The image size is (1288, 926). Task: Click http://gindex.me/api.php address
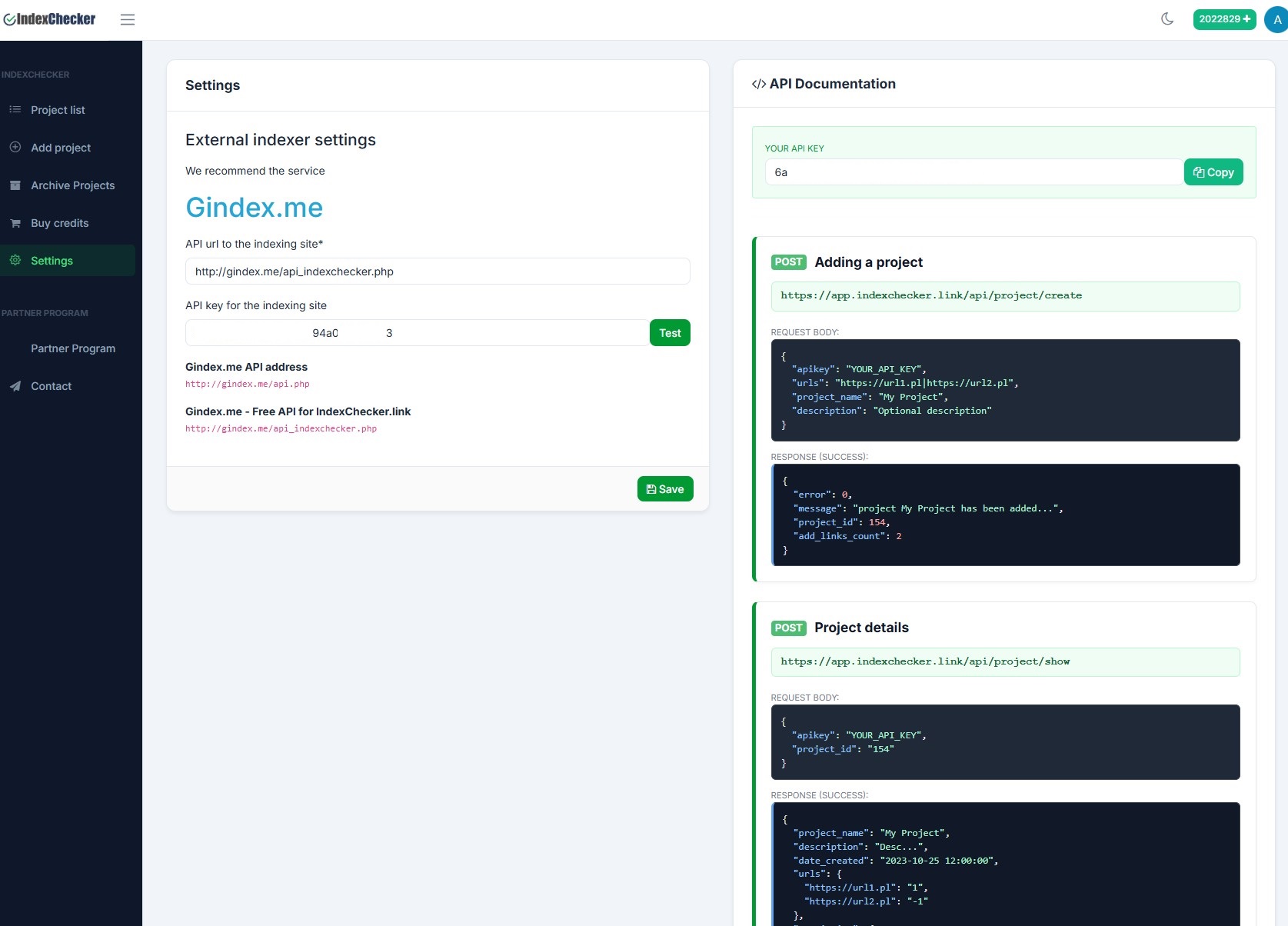(x=248, y=384)
